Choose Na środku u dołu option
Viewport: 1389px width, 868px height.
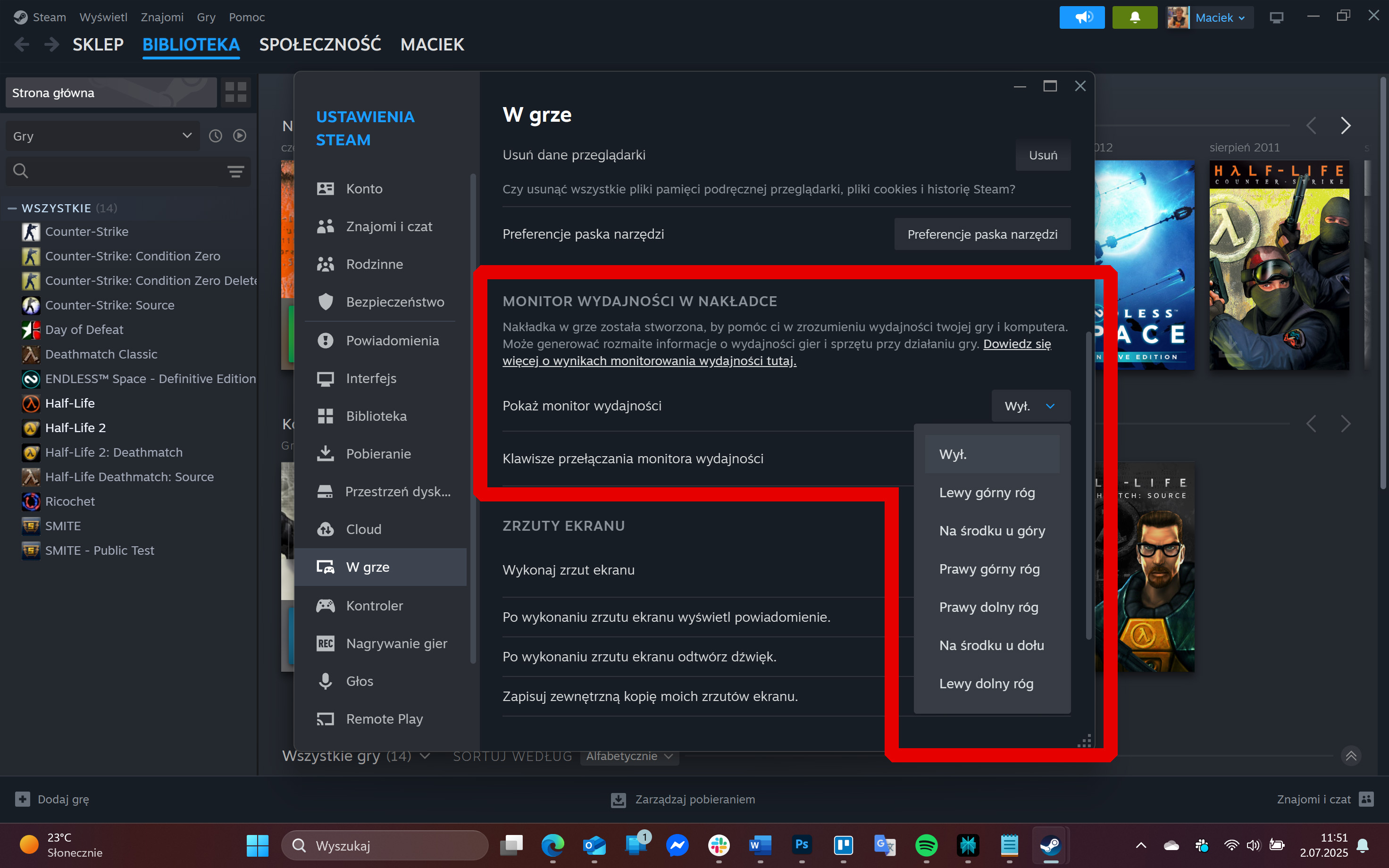coord(992,645)
